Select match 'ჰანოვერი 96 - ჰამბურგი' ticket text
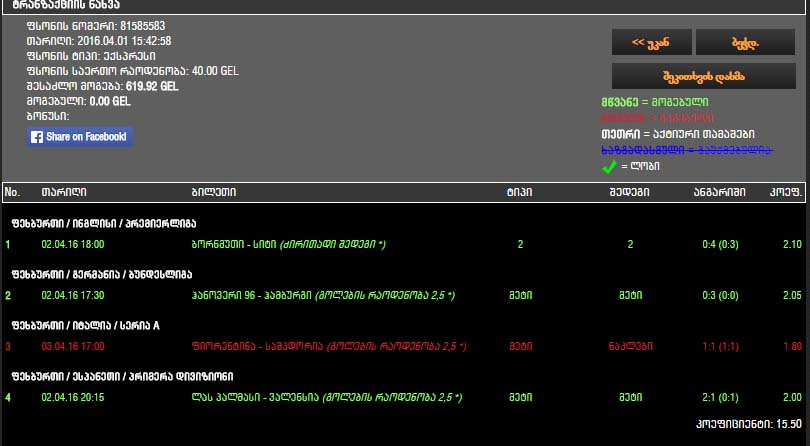Viewport: 810px width, 446px height. click(x=323, y=295)
